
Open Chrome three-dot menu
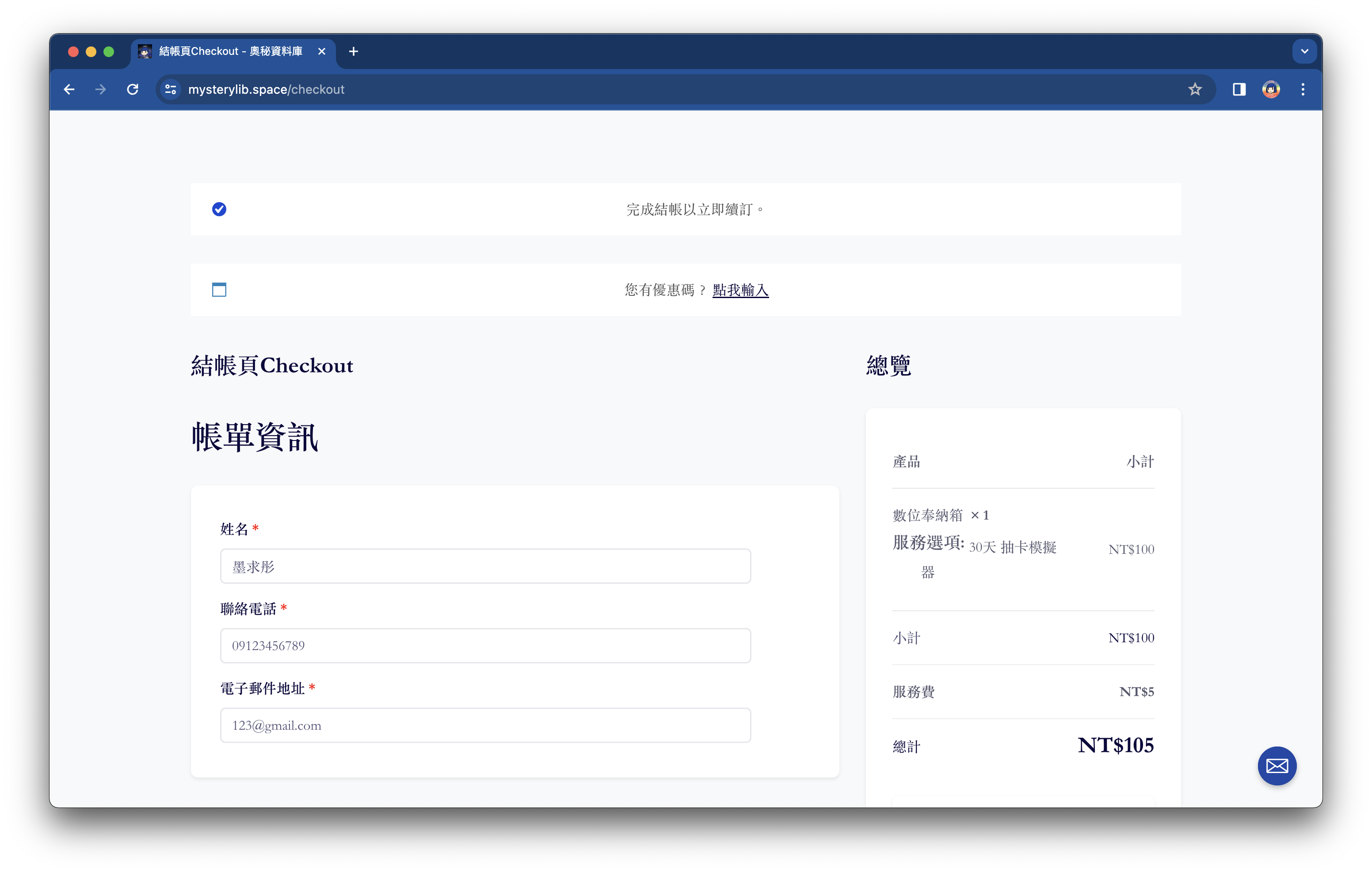(1303, 89)
